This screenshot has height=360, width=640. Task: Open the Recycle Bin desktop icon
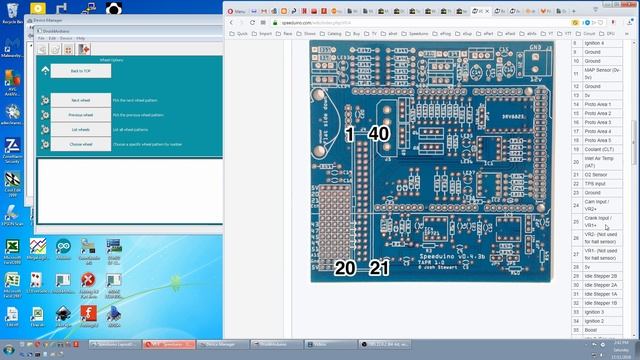[x=12, y=13]
